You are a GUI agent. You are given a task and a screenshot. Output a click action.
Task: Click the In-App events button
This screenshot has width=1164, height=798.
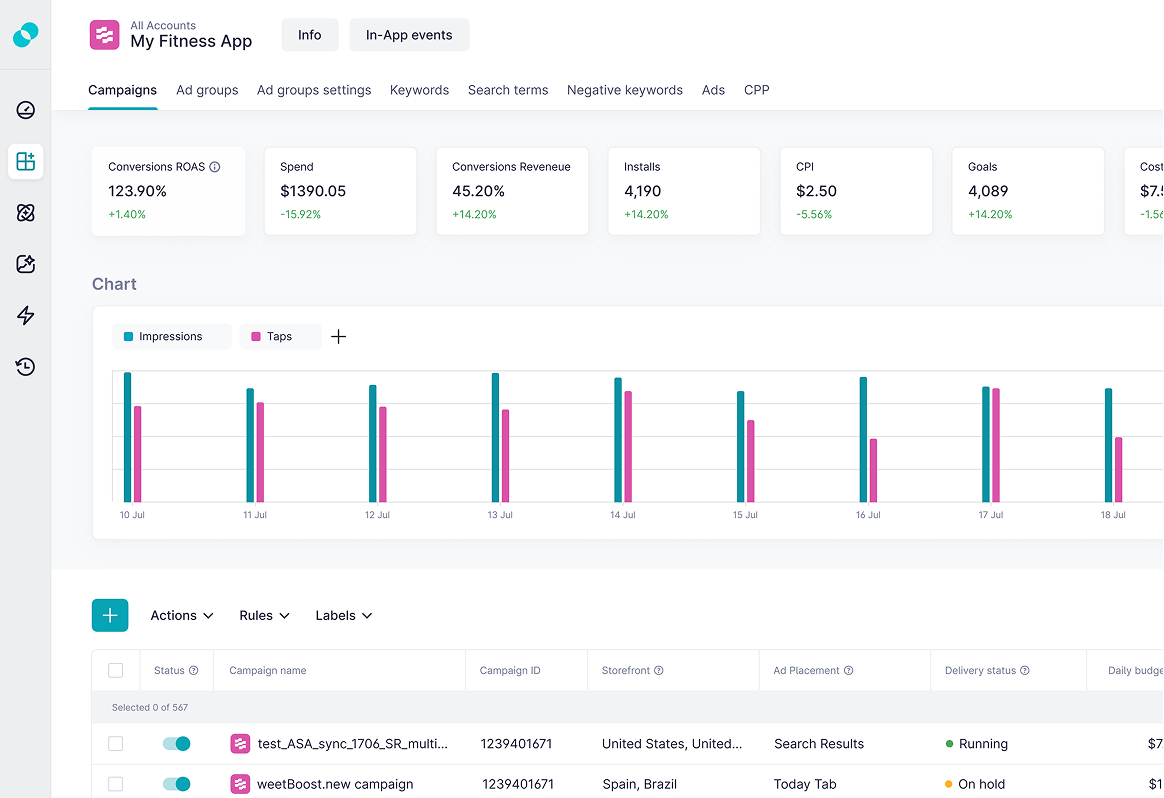click(409, 35)
